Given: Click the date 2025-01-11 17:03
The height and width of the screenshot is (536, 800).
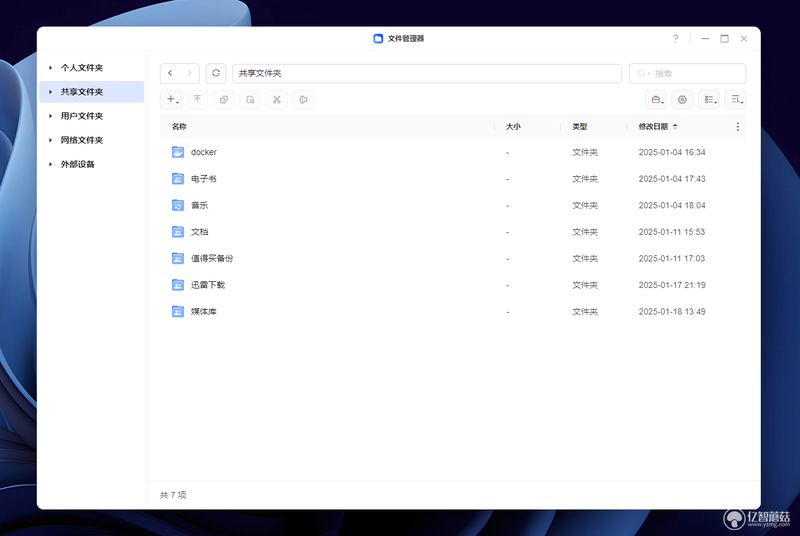Looking at the screenshot, I should [x=672, y=258].
